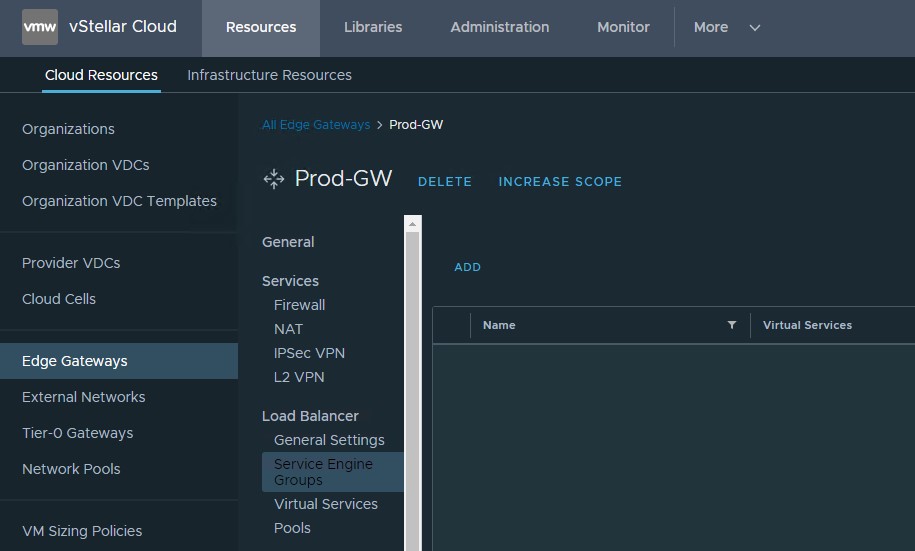915x551 pixels.
Task: Click the scrollbar up arrow
Action: coord(412,224)
